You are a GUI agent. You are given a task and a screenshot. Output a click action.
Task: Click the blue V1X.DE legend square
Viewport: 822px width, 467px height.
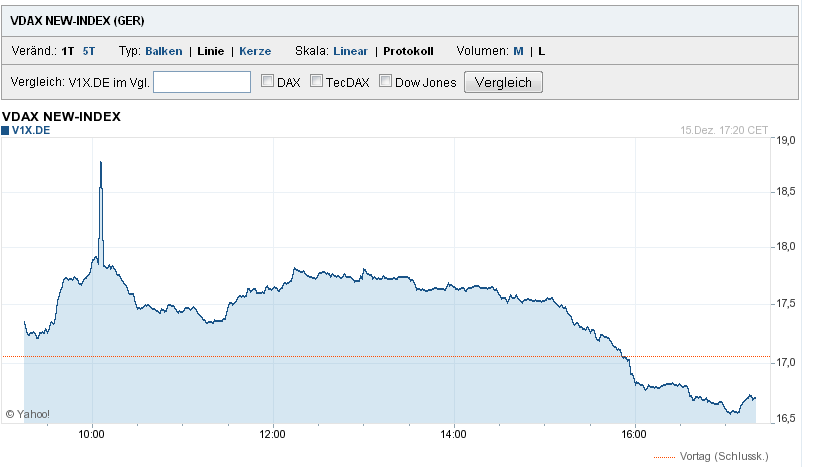point(5,130)
